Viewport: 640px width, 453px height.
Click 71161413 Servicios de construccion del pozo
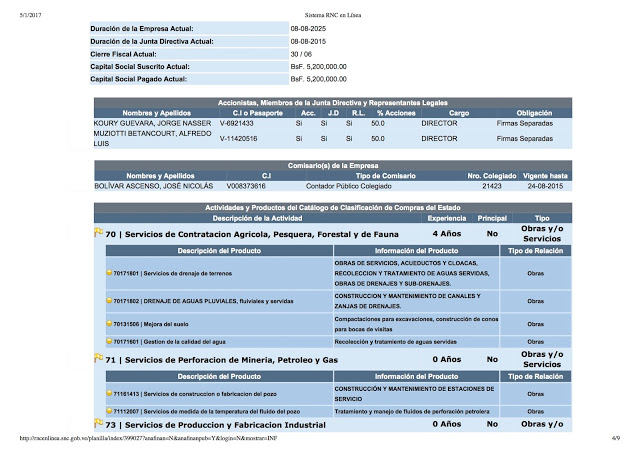pos(195,394)
